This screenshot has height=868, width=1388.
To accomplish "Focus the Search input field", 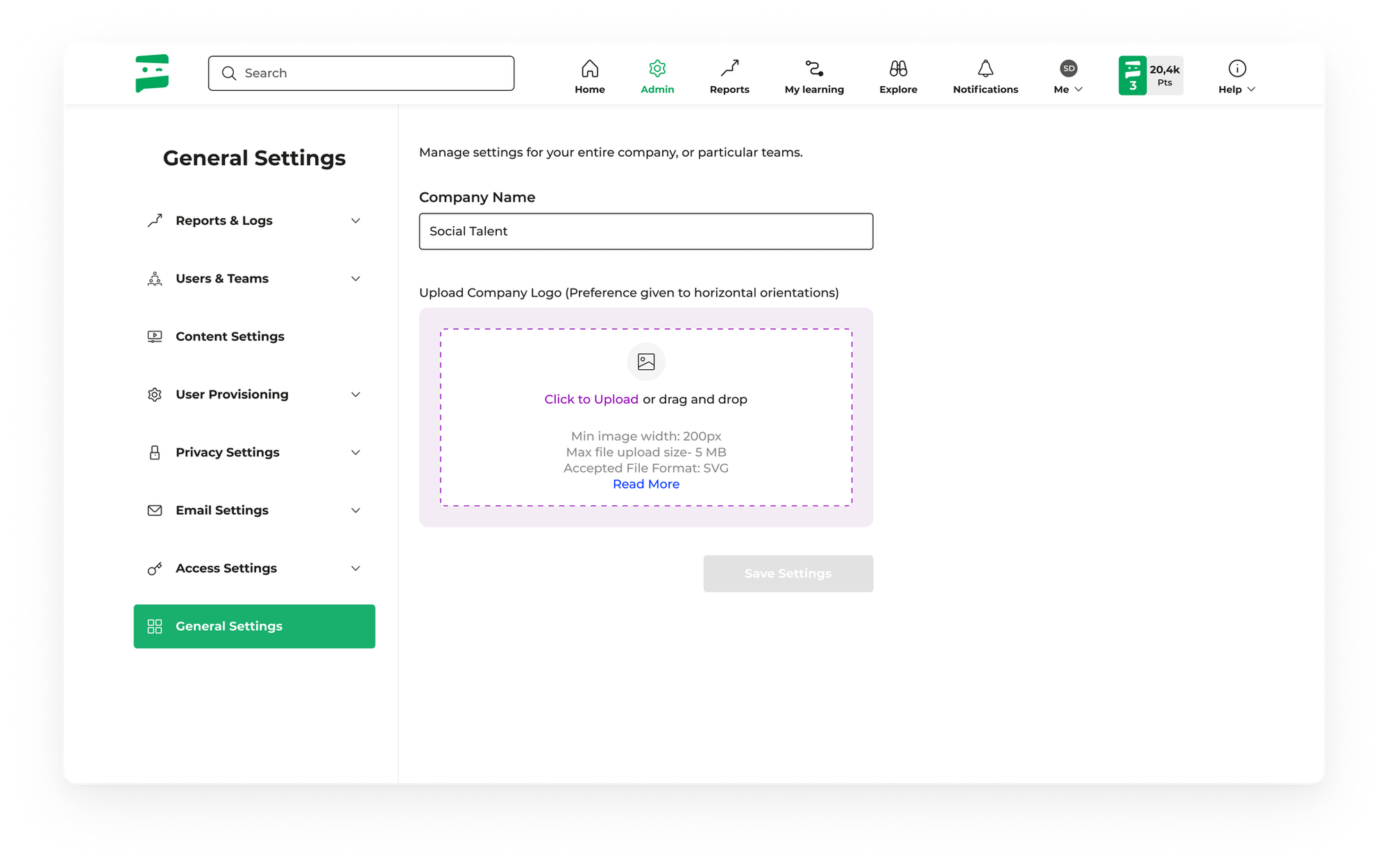I will point(361,73).
